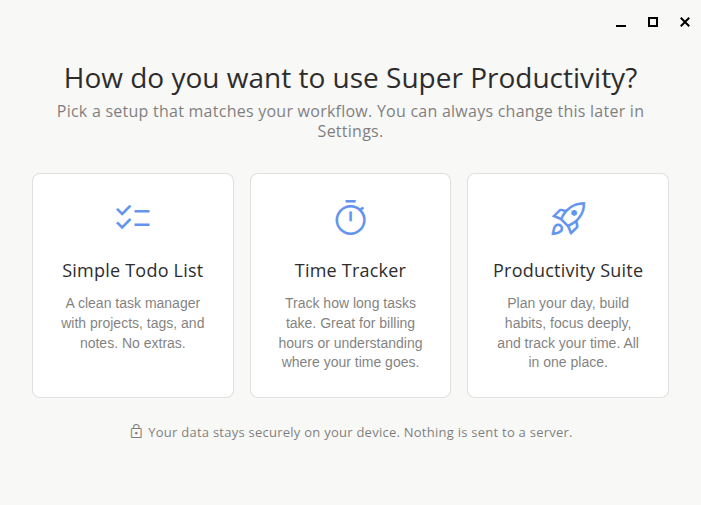The height and width of the screenshot is (505, 701).
Task: Click the "Time Tracker" title text
Action: [350, 271]
